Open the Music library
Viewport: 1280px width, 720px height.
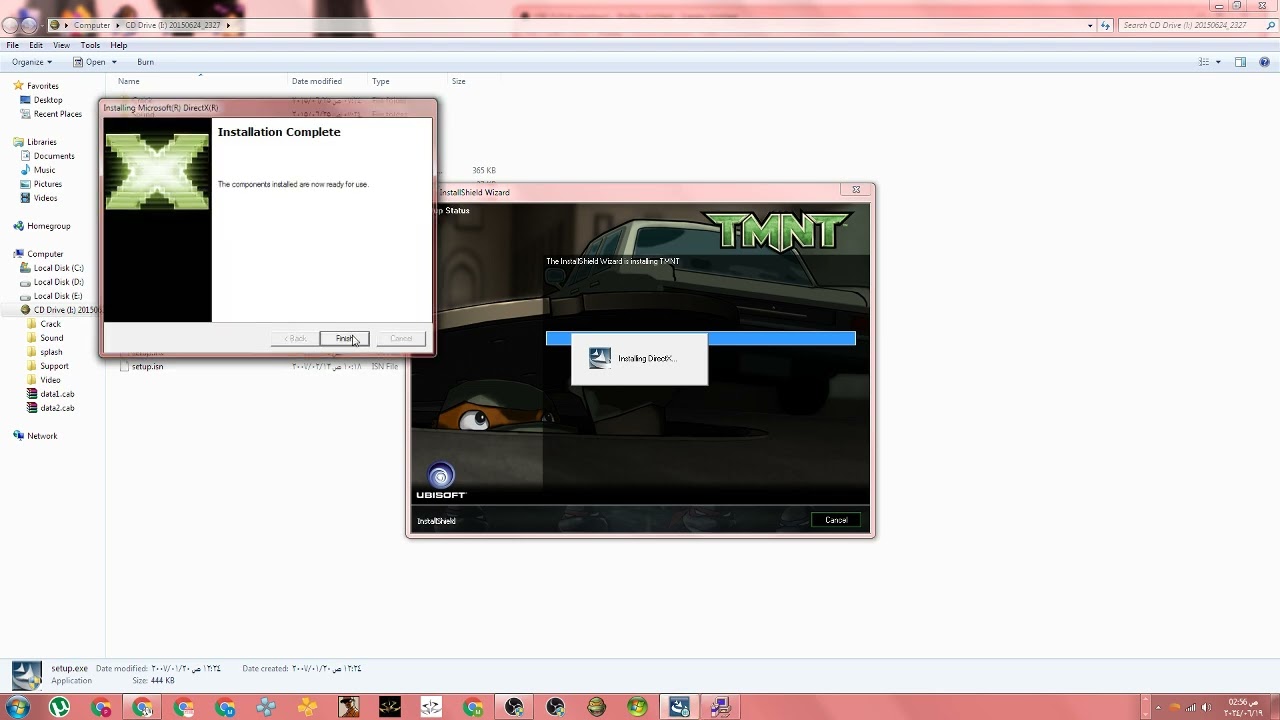click(x=45, y=170)
